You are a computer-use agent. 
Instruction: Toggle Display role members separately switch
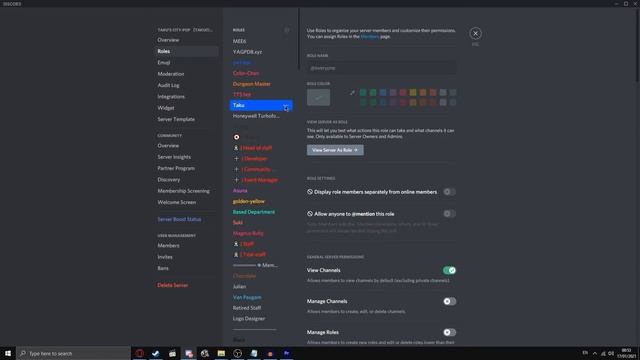click(x=449, y=192)
